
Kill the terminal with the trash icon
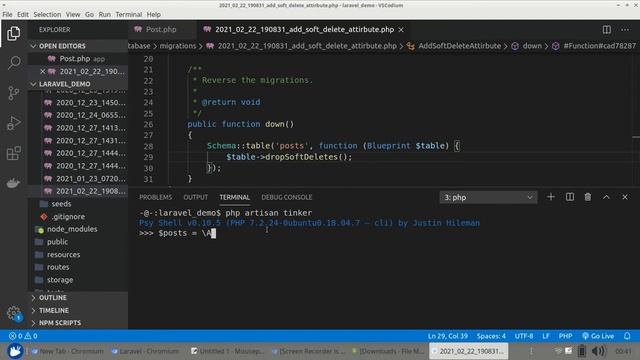click(588, 197)
